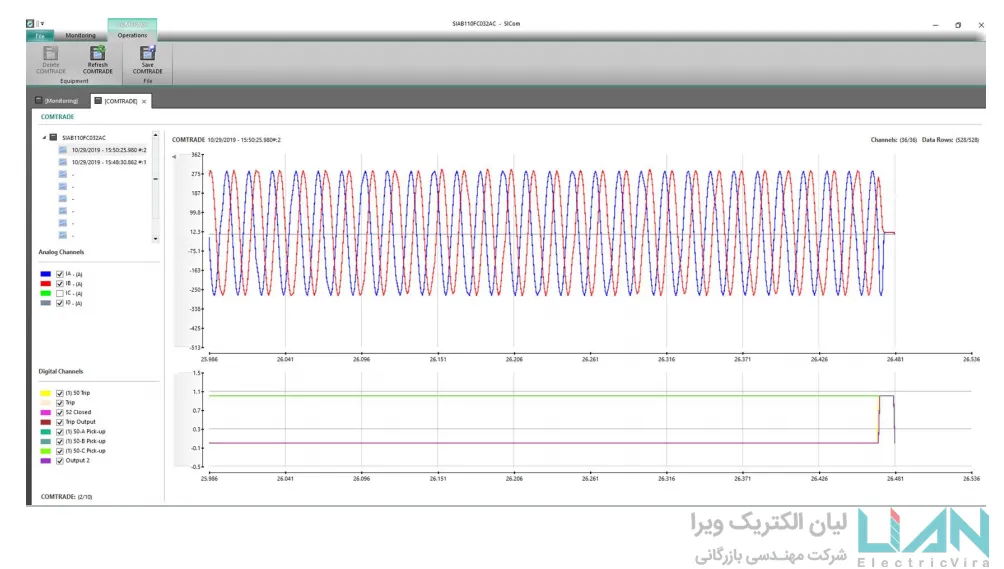Screen dimensions: 1004x569
Task: Click the Save COMTRADE ribbon icon
Action: click(147, 53)
